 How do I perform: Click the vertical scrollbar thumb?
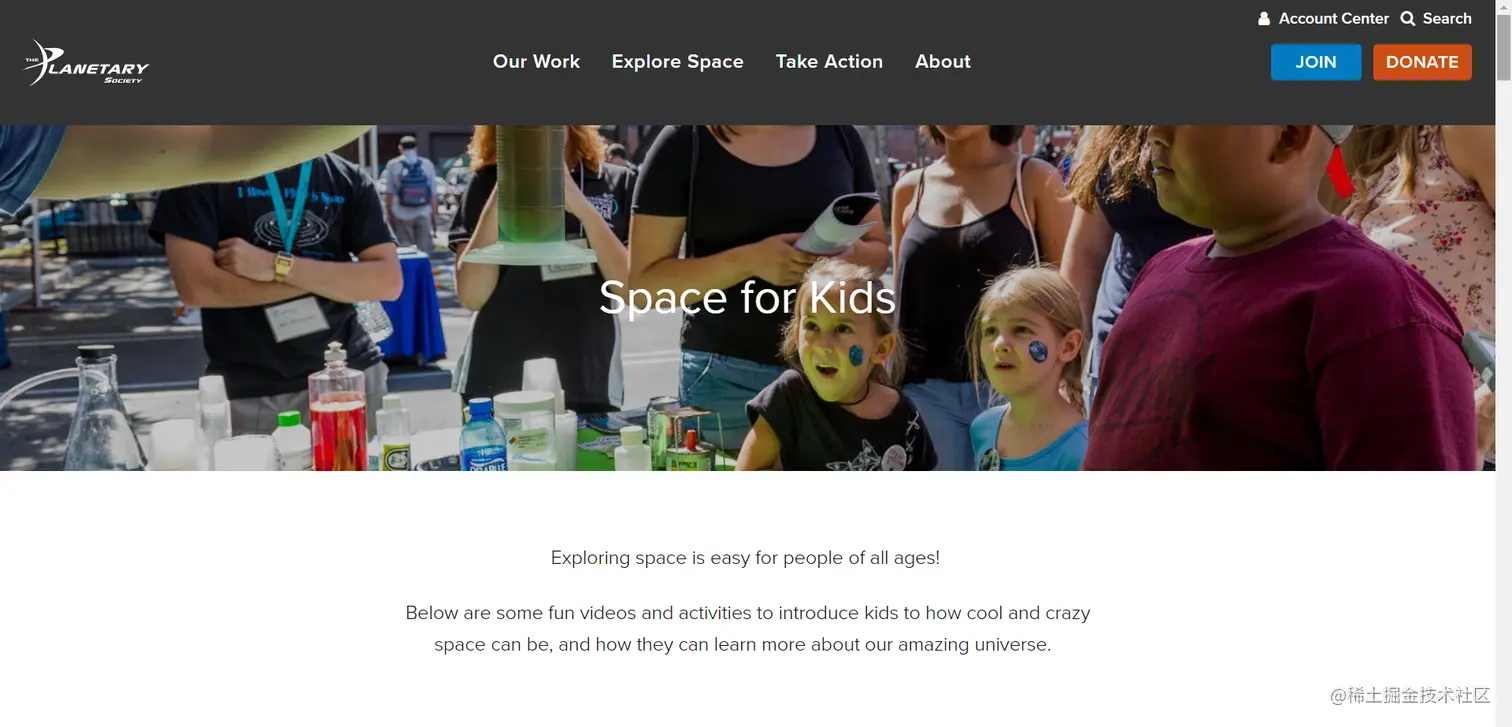coord(1503,48)
